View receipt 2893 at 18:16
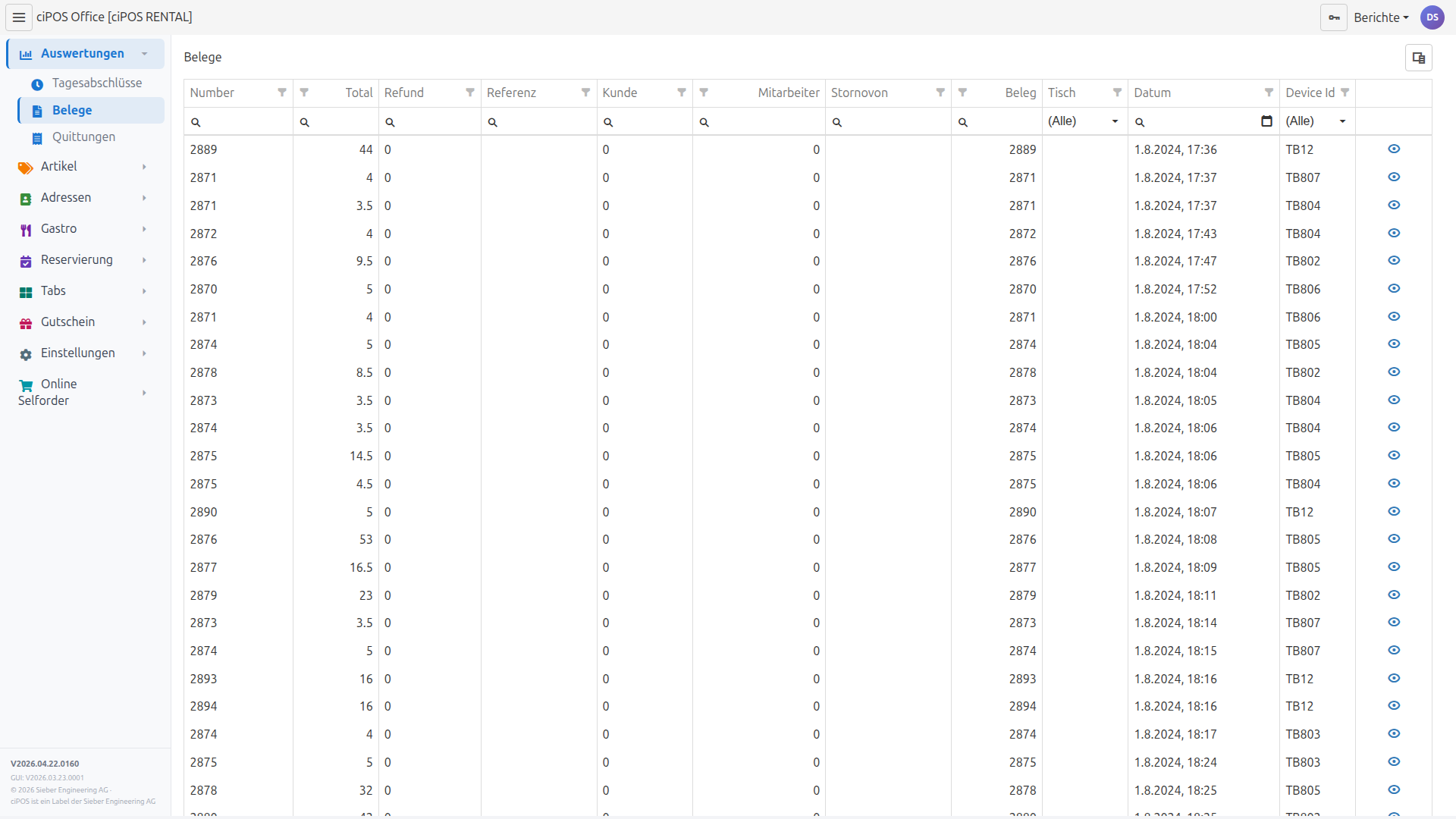This screenshot has width=1456, height=819. click(x=1394, y=679)
